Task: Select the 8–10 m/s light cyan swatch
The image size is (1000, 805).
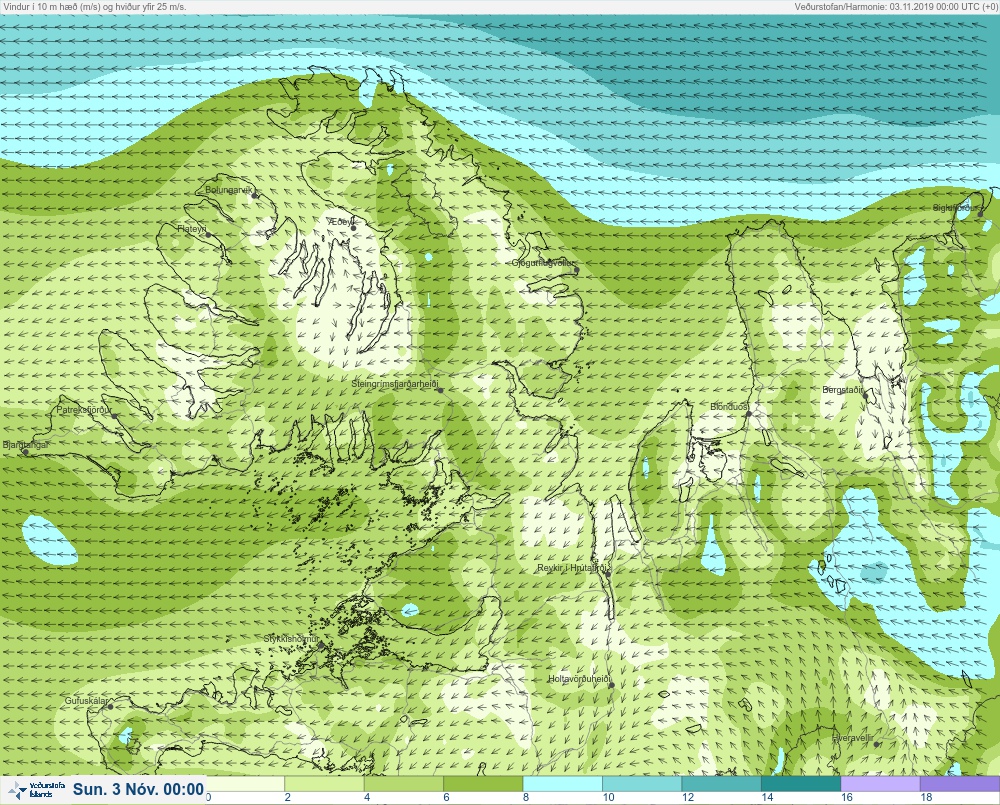Action: click(x=562, y=783)
